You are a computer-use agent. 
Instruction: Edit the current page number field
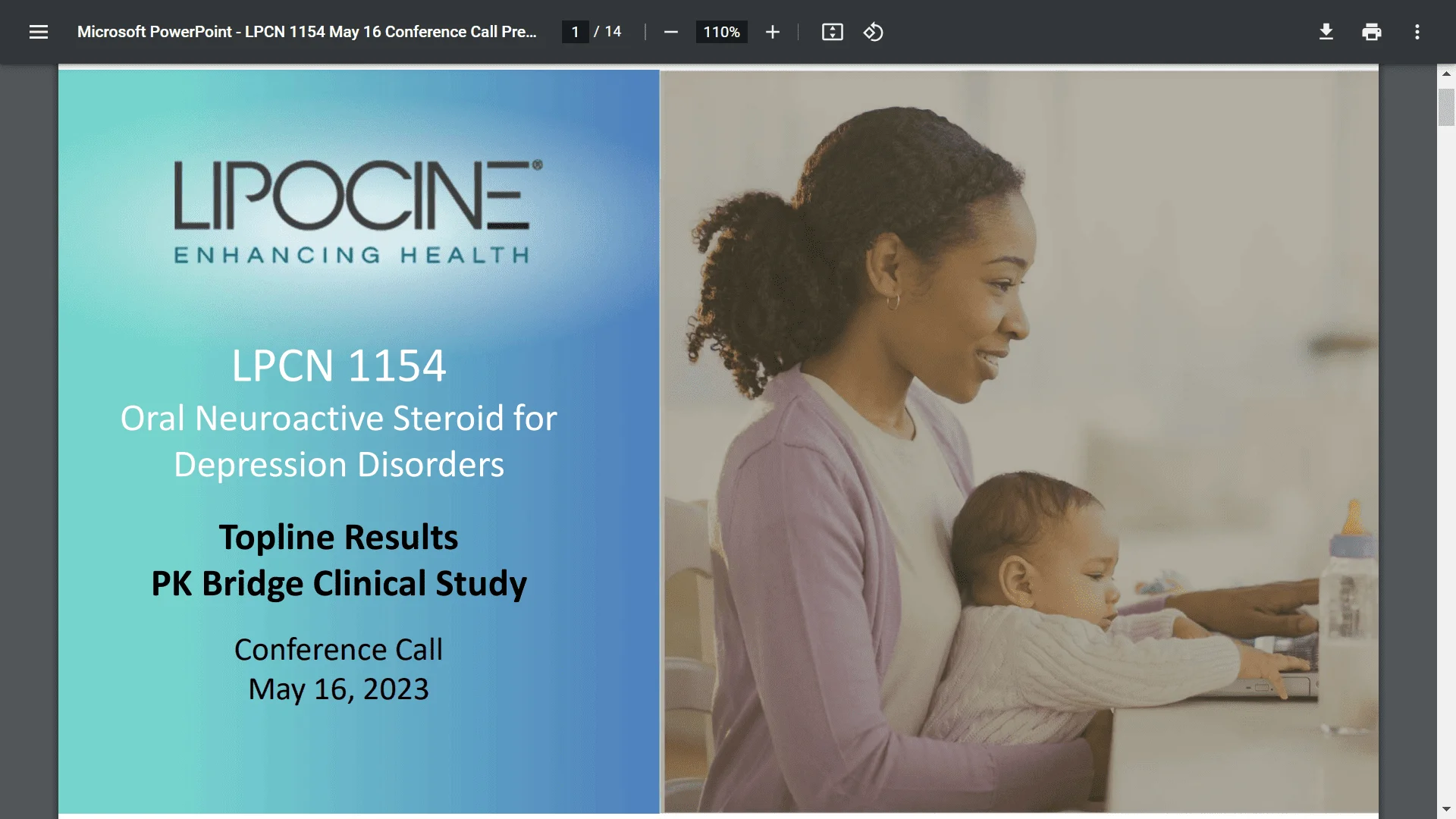click(x=575, y=32)
